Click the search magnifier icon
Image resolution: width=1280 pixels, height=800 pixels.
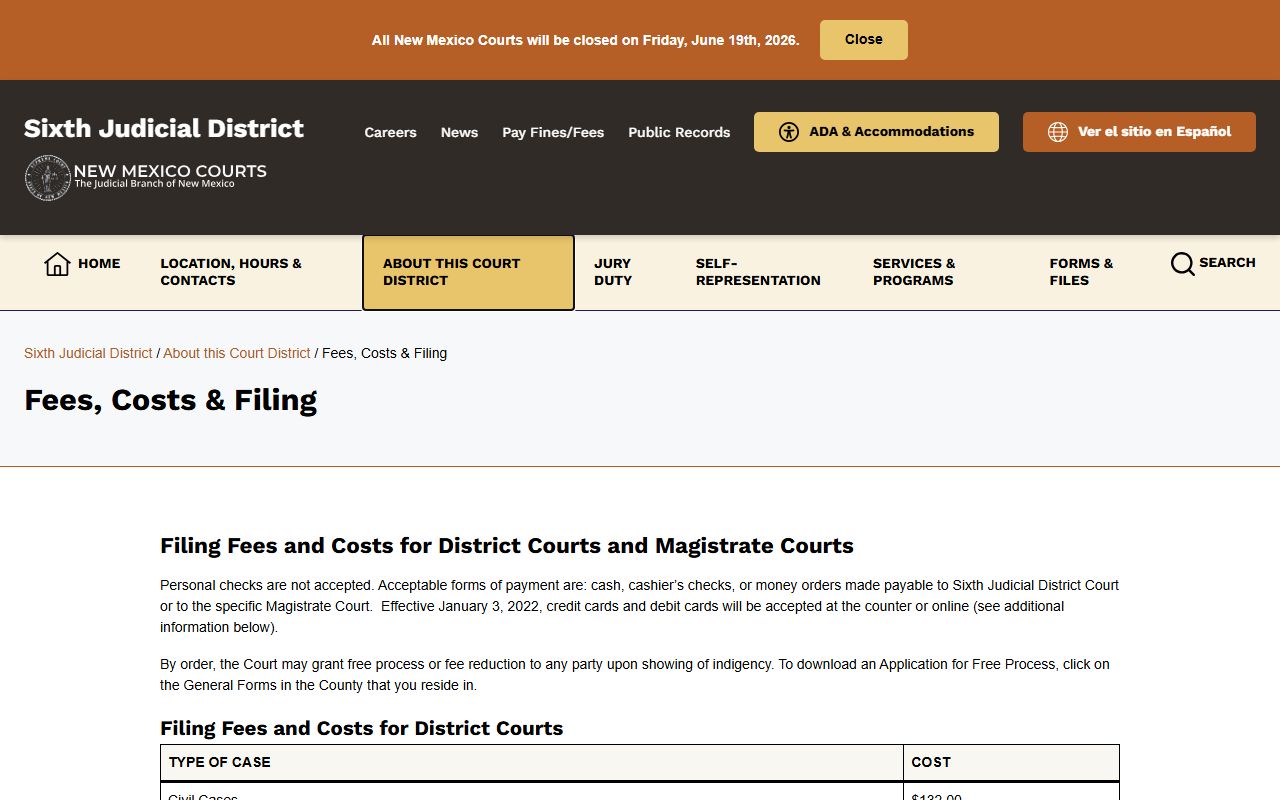tap(1182, 264)
